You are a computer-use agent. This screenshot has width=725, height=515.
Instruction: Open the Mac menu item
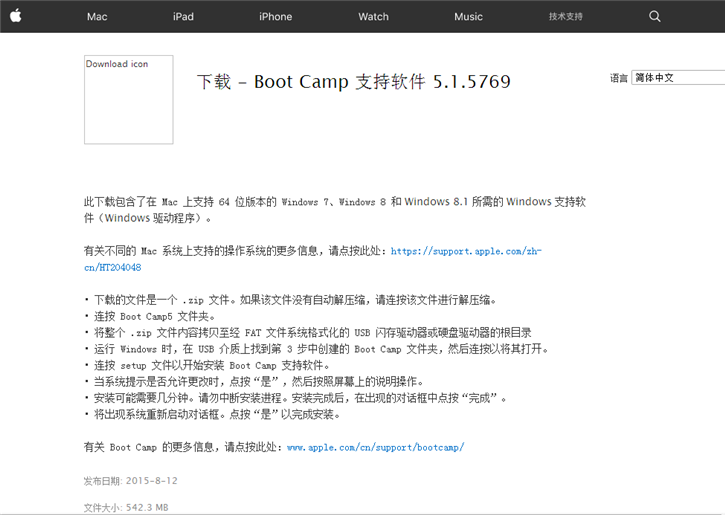coord(97,17)
